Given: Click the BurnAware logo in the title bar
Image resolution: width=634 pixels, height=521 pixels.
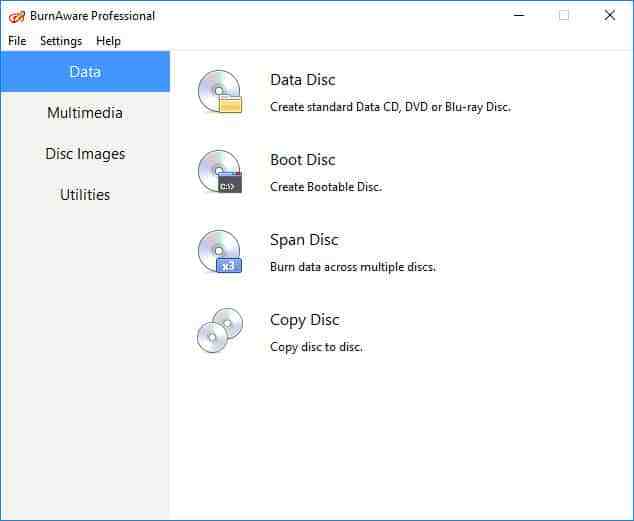Looking at the screenshot, I should [17, 17].
